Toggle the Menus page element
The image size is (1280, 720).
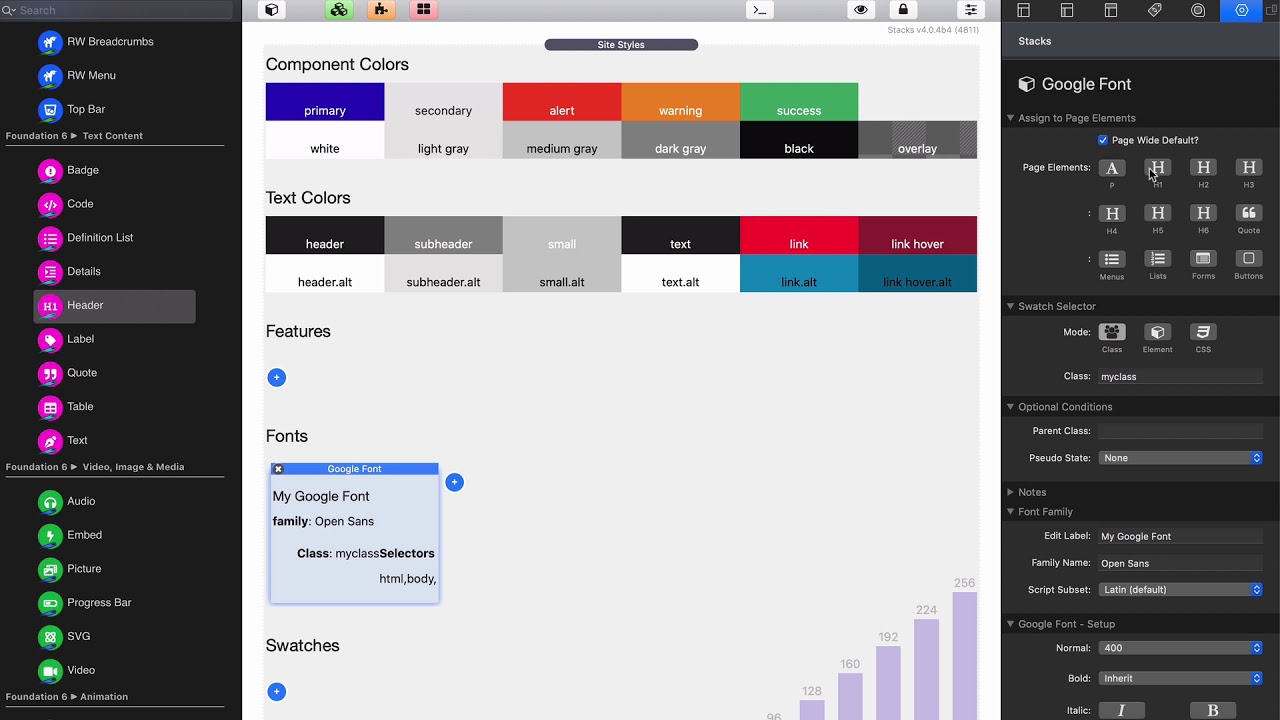tap(1112, 259)
